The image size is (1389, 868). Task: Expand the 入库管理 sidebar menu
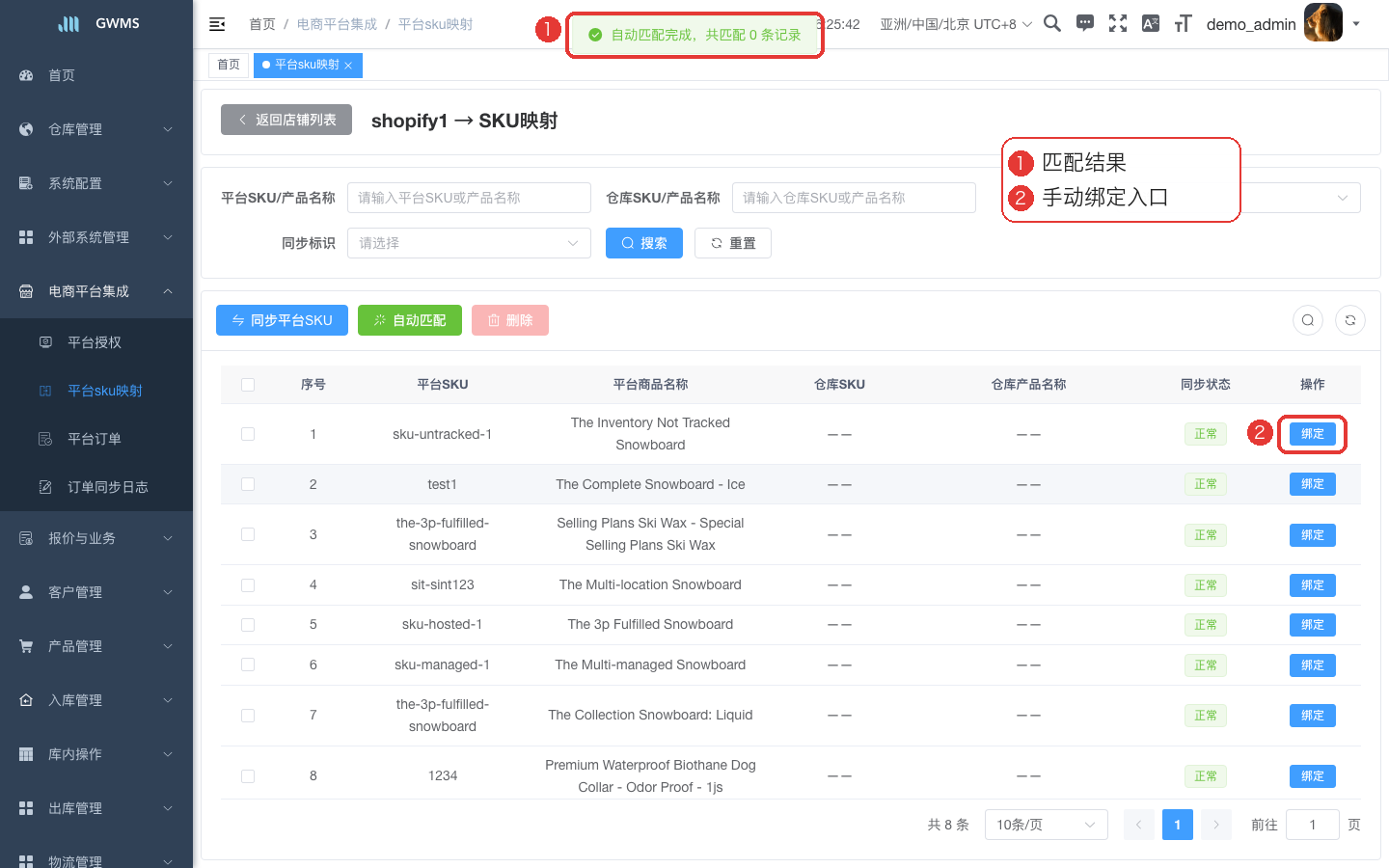tap(96, 700)
